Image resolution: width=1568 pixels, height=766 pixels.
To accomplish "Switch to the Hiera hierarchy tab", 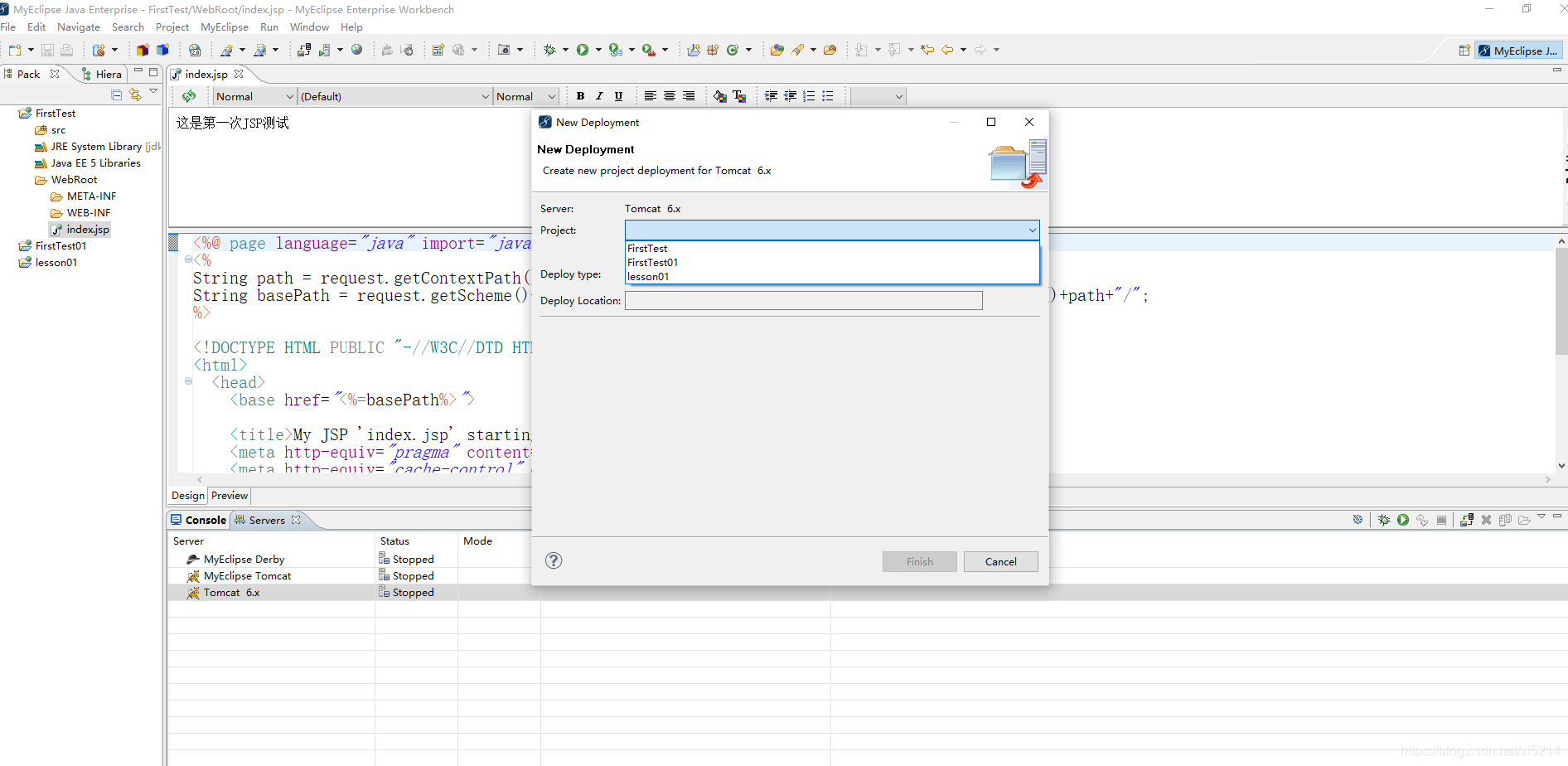I will point(101,74).
